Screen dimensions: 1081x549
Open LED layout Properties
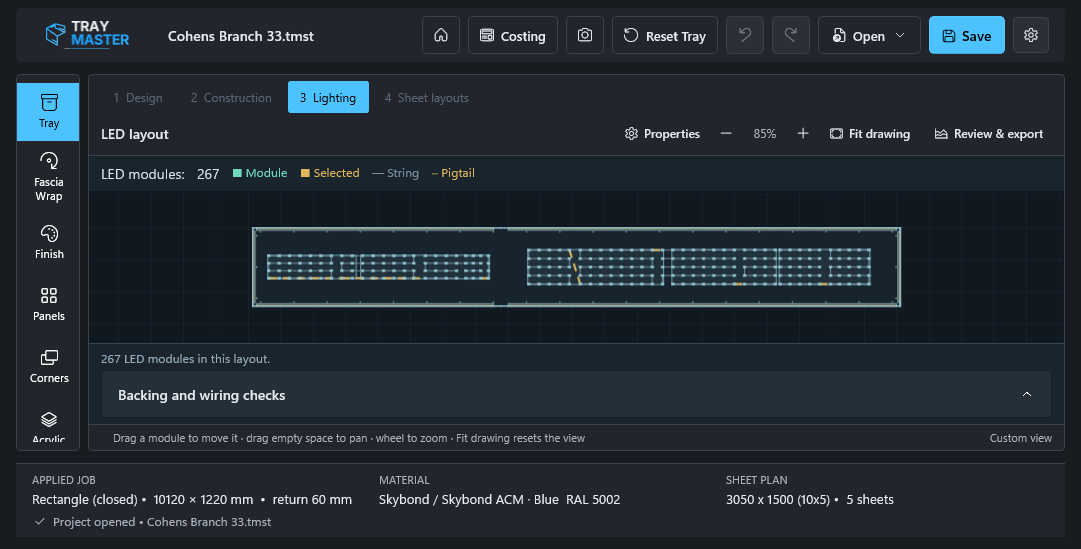pyautogui.click(x=662, y=134)
